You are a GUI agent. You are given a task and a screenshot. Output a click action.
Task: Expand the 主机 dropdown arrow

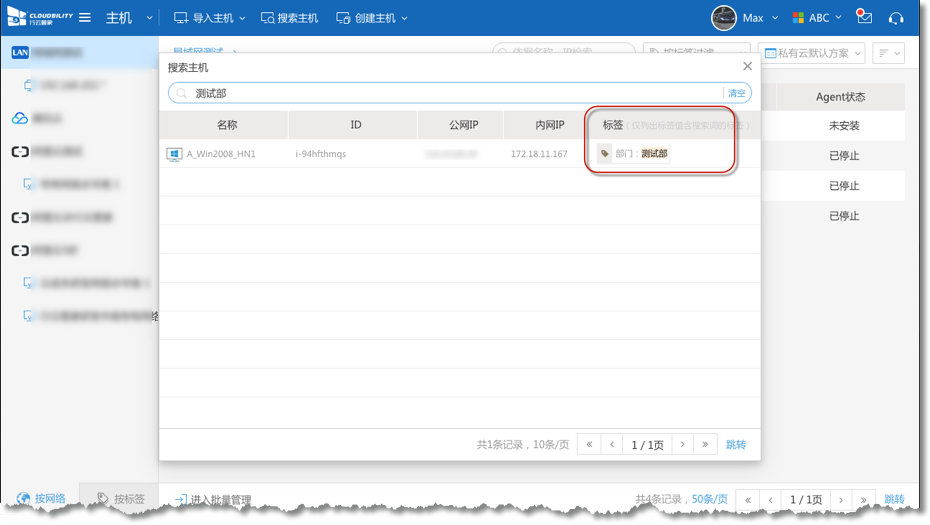coord(150,18)
